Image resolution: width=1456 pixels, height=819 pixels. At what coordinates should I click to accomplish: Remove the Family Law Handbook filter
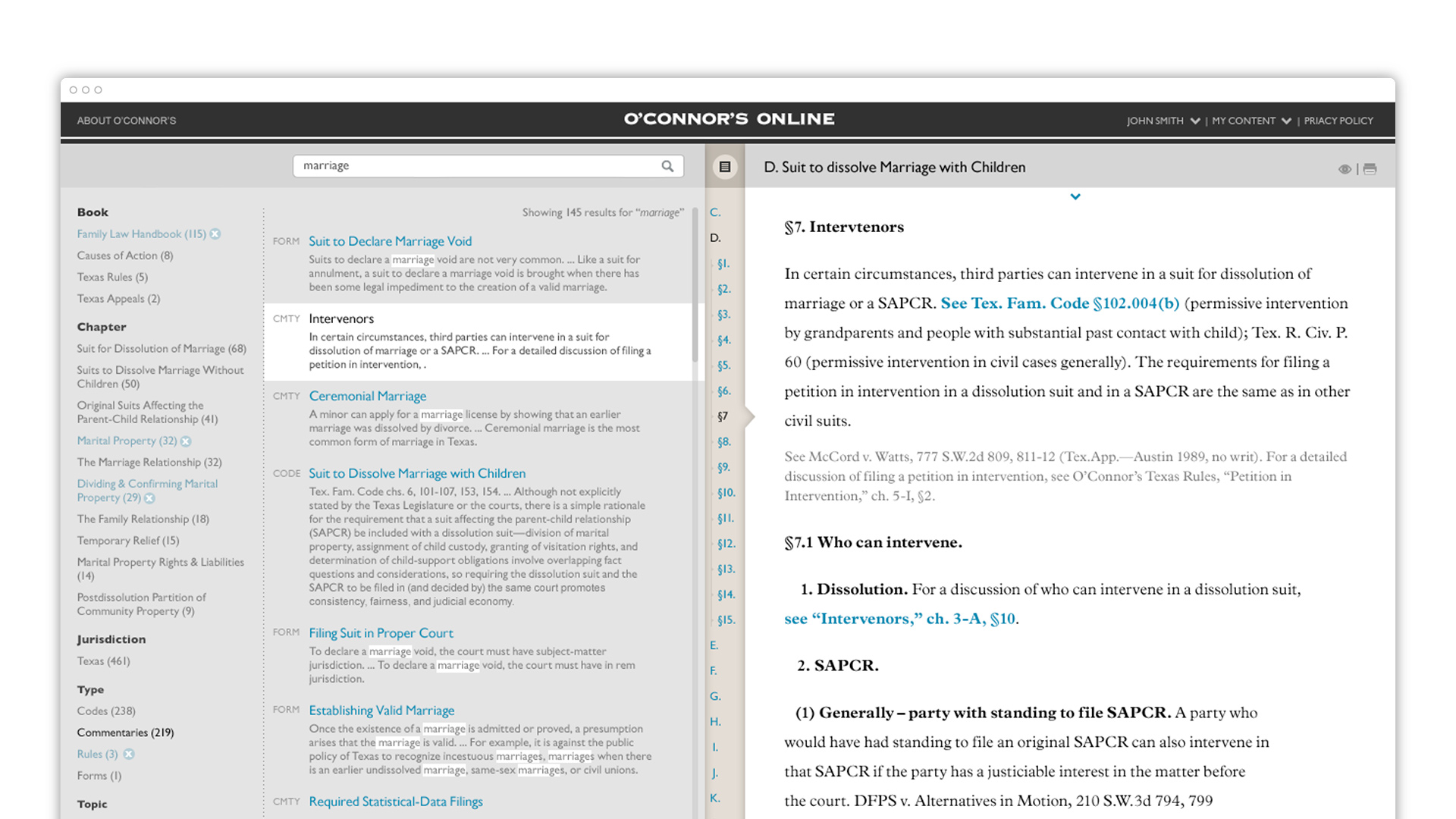click(215, 234)
